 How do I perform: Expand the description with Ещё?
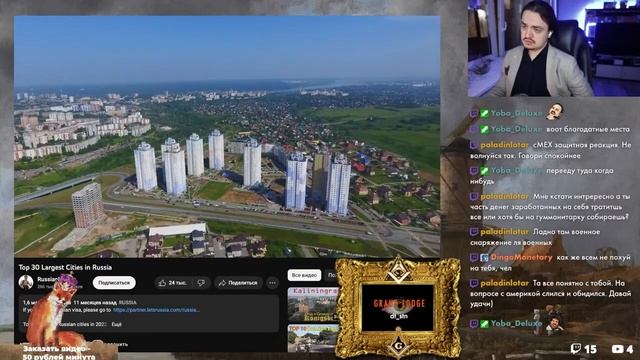tap(116, 324)
